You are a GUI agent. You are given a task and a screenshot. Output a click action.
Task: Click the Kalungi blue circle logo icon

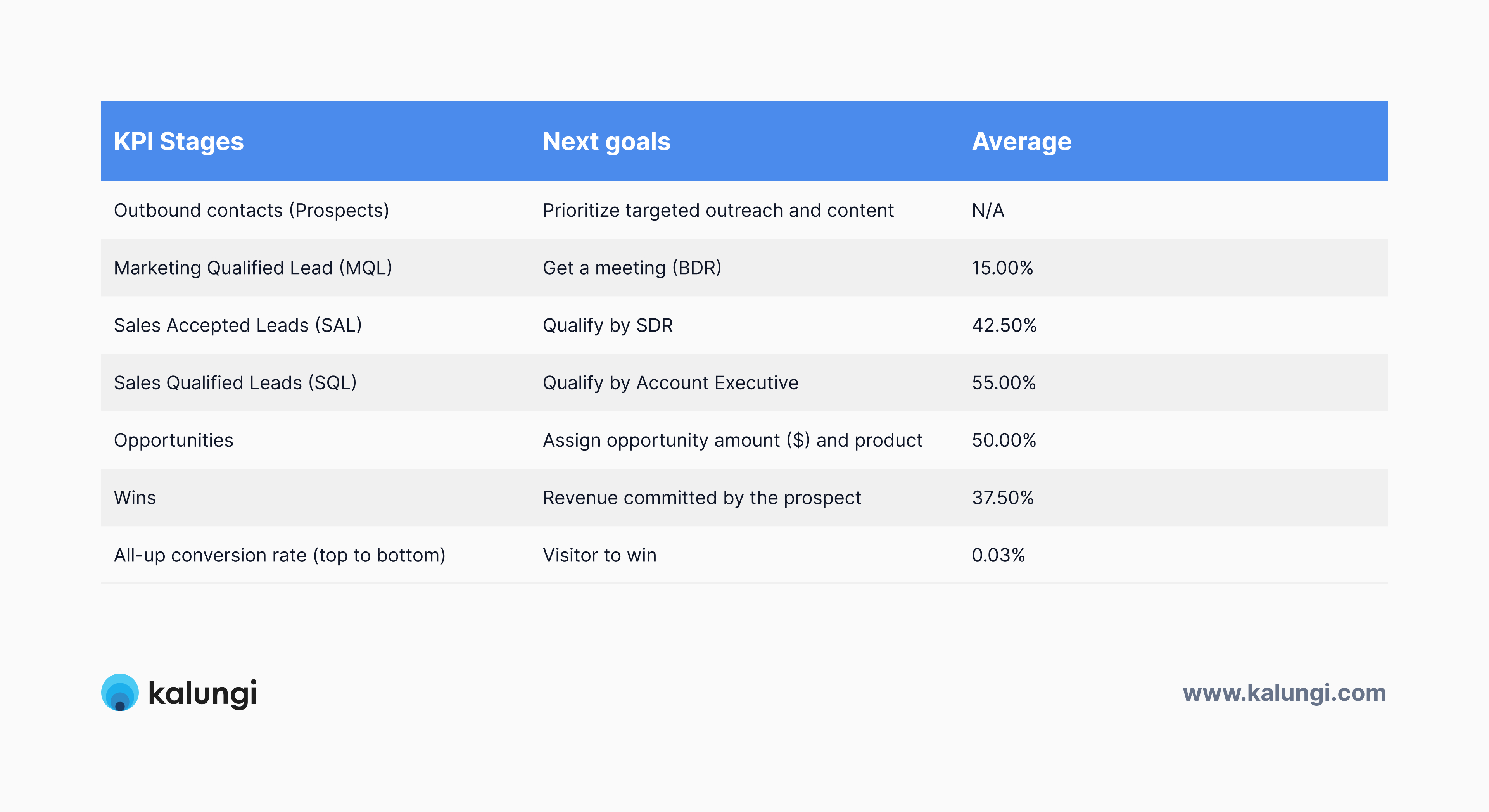(120, 692)
